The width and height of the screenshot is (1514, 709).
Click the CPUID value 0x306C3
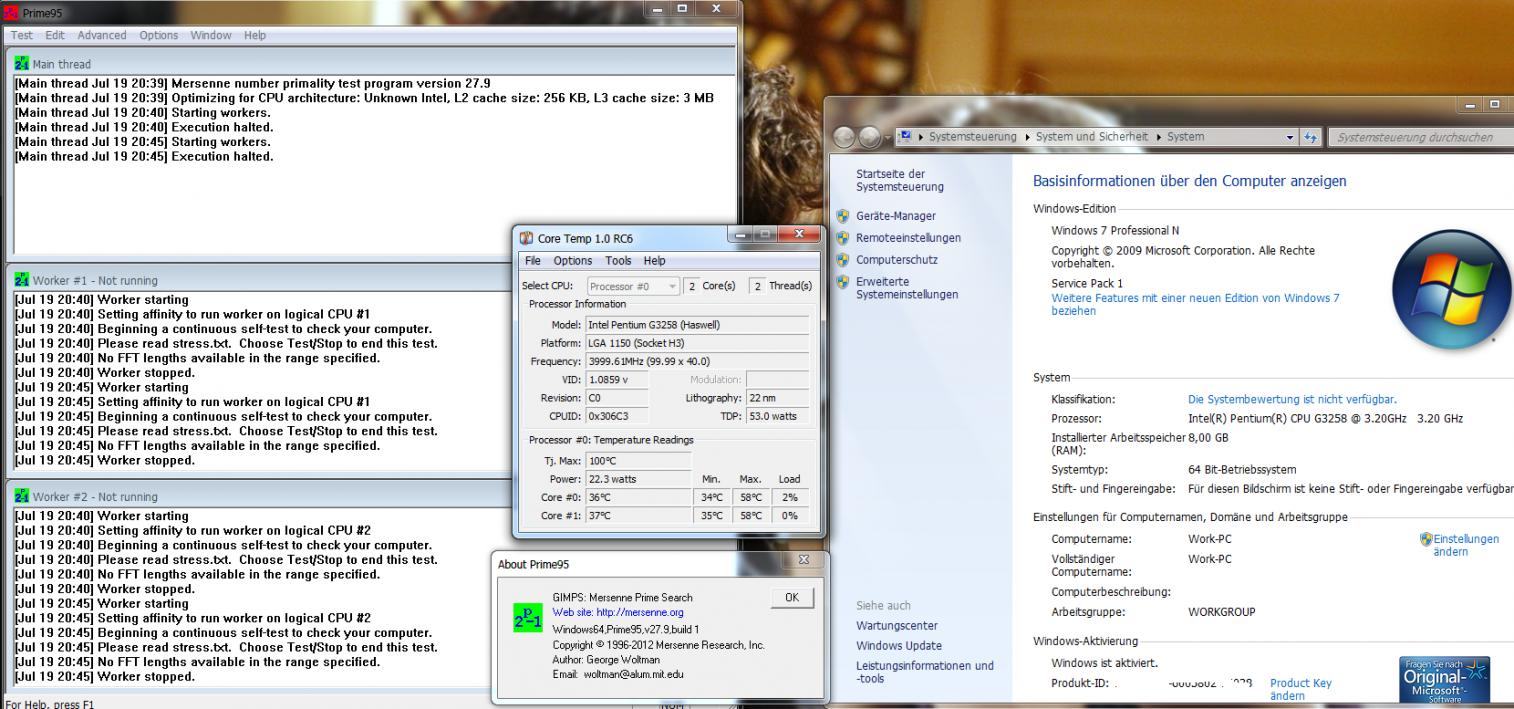616,415
